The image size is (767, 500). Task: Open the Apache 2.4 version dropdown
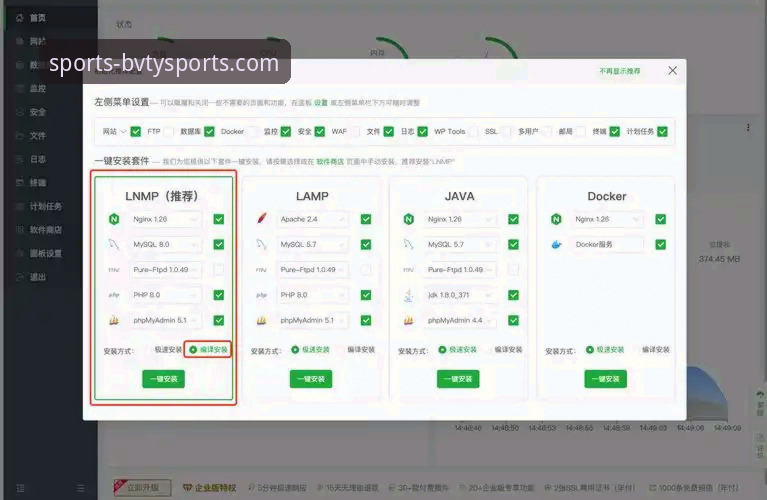313,219
